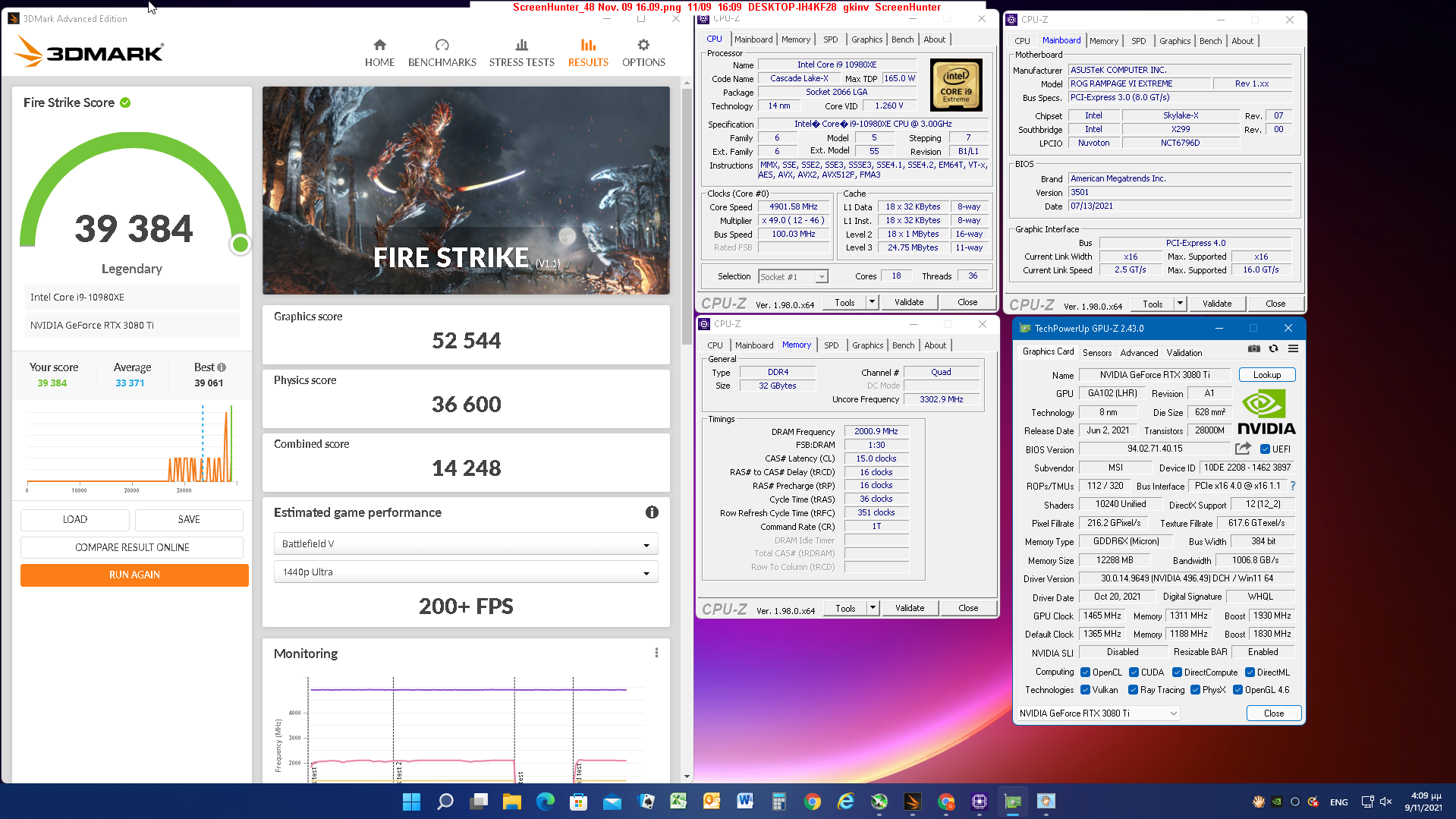Open the 1440p Ultra resolution dropdown

point(466,572)
